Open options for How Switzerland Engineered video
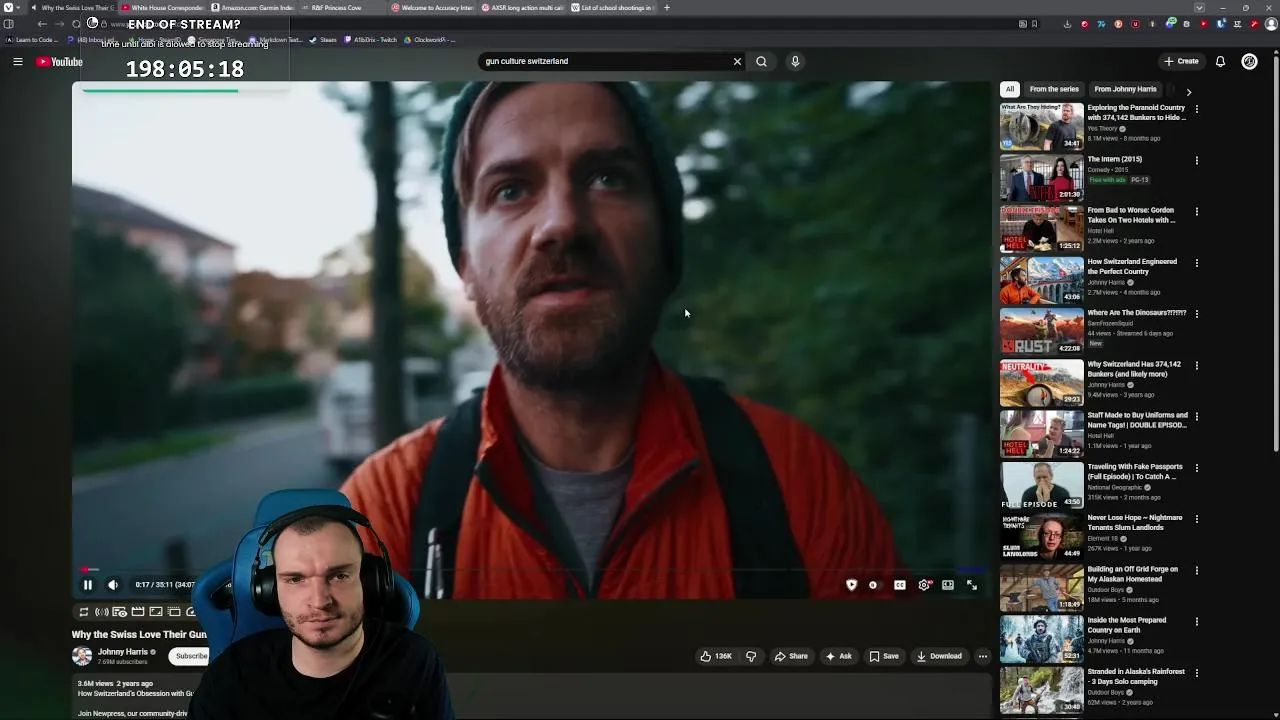 pyautogui.click(x=1197, y=263)
